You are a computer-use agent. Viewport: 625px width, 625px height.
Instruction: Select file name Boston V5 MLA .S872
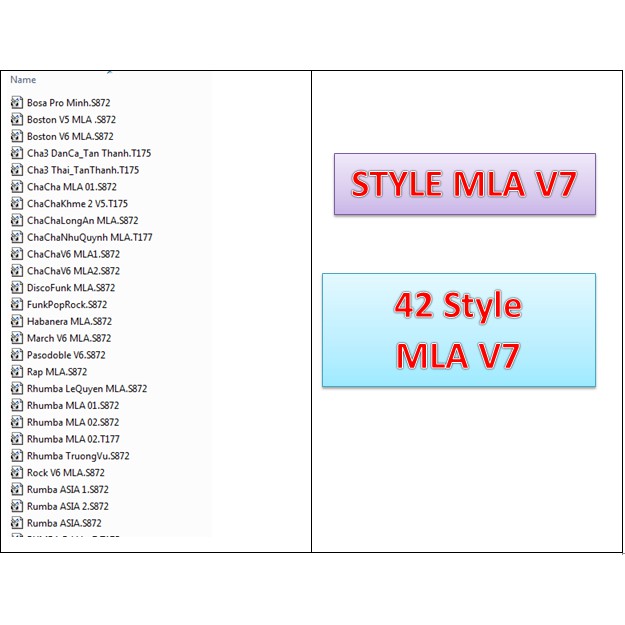[71, 120]
